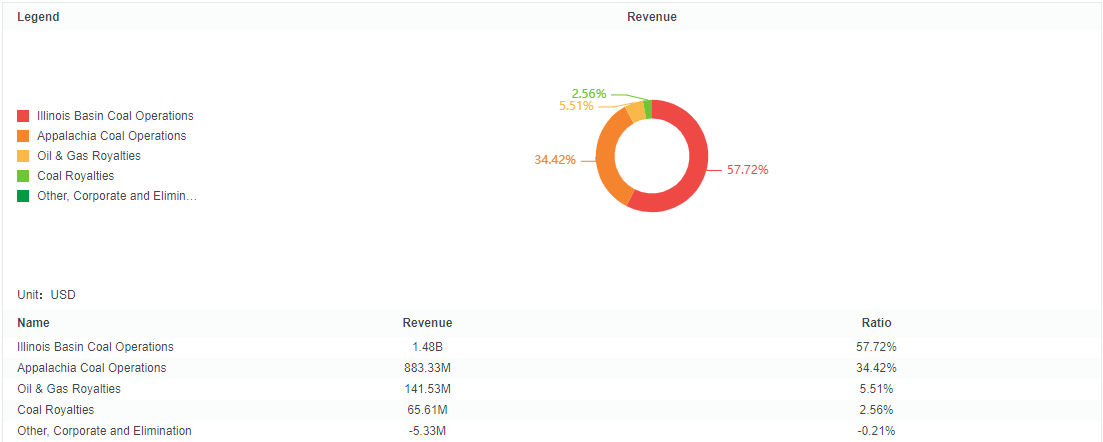Click the 5.51% ratio table cell
Screen dimensions: 1103x442
[876, 389]
